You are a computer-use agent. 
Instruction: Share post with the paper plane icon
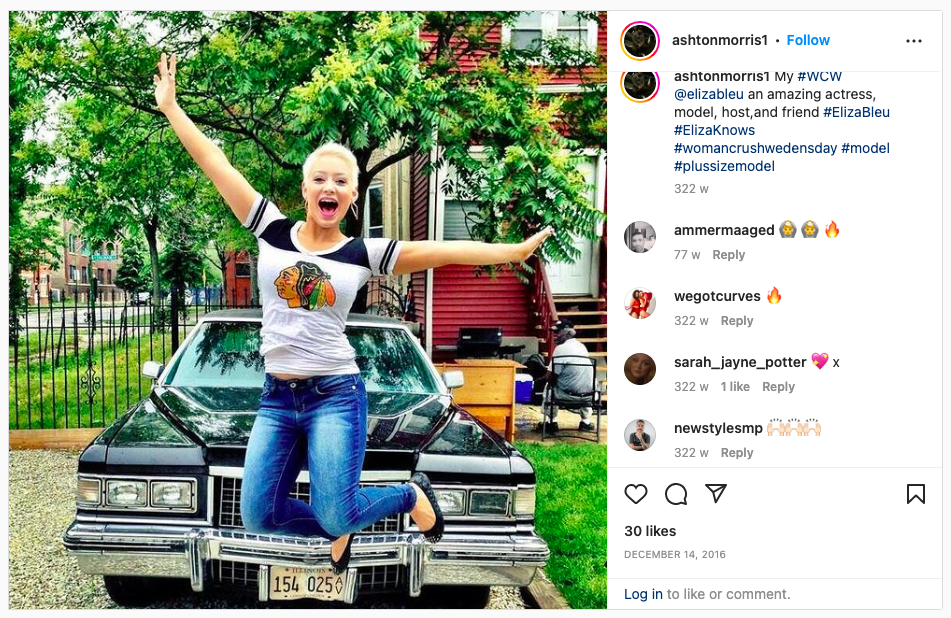[716, 493]
